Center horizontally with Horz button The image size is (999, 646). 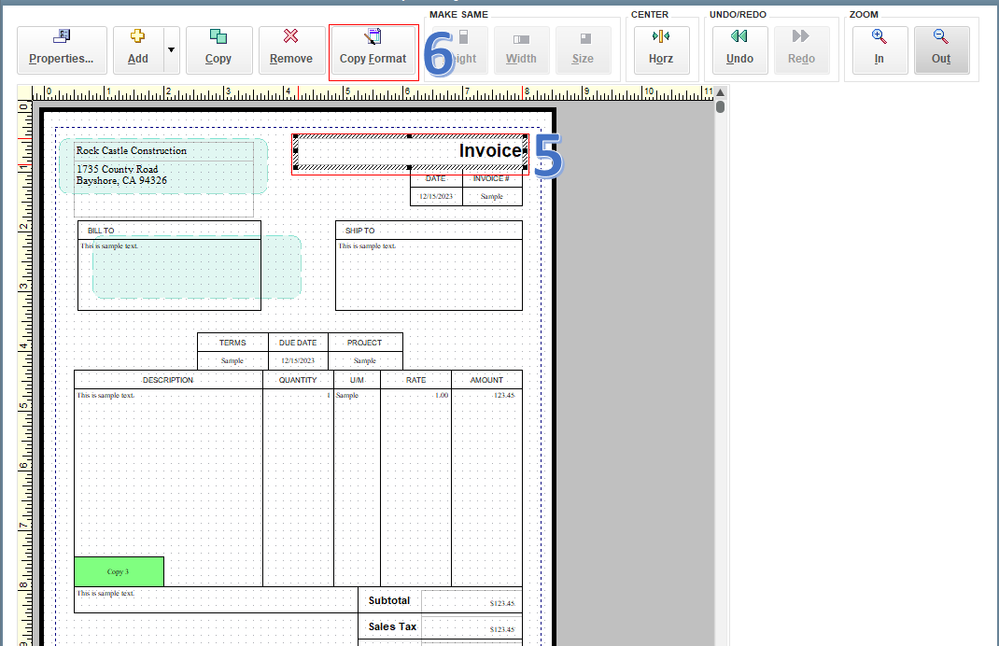(x=661, y=50)
